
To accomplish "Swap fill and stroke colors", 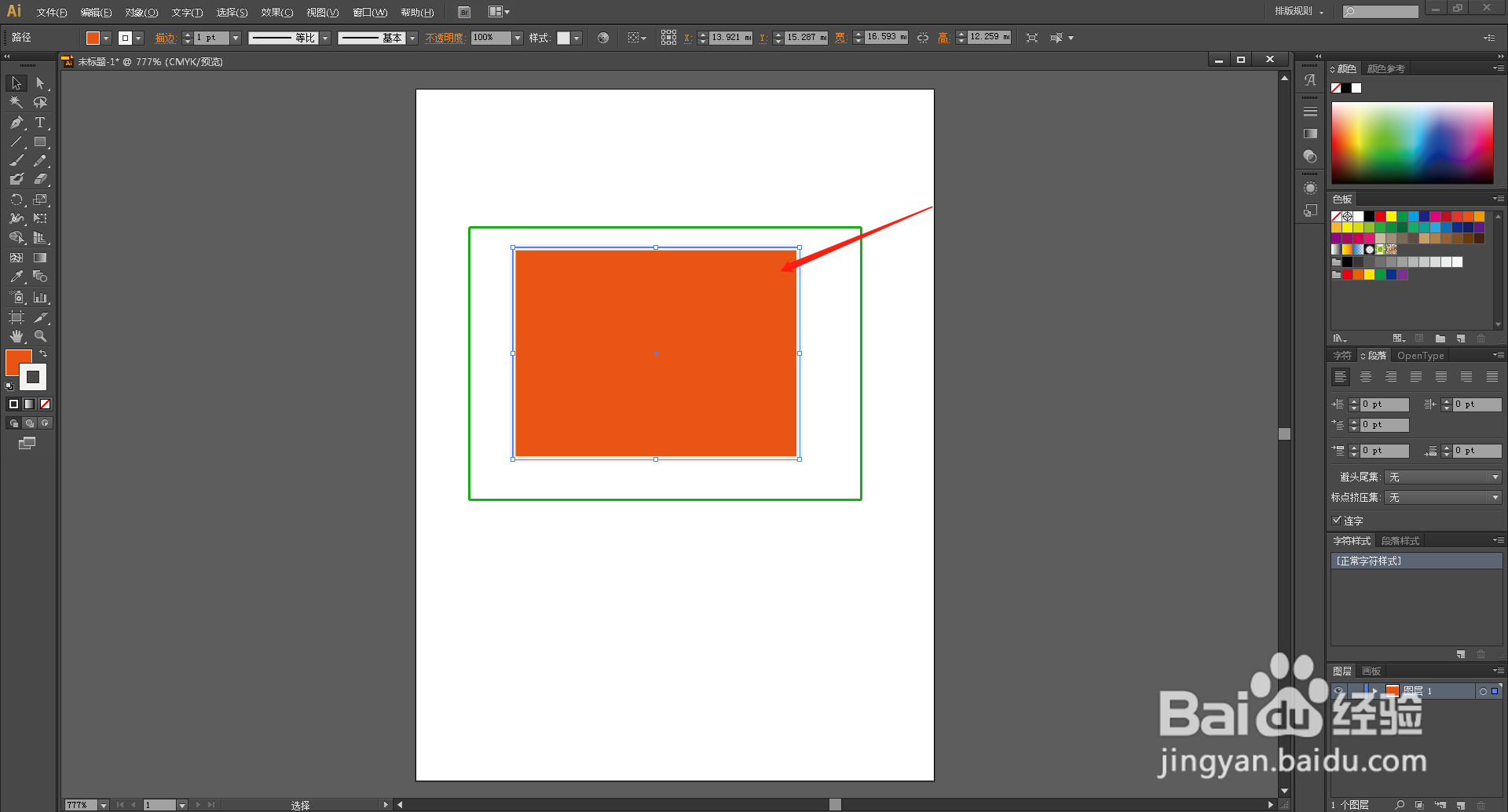I will 43,354.
